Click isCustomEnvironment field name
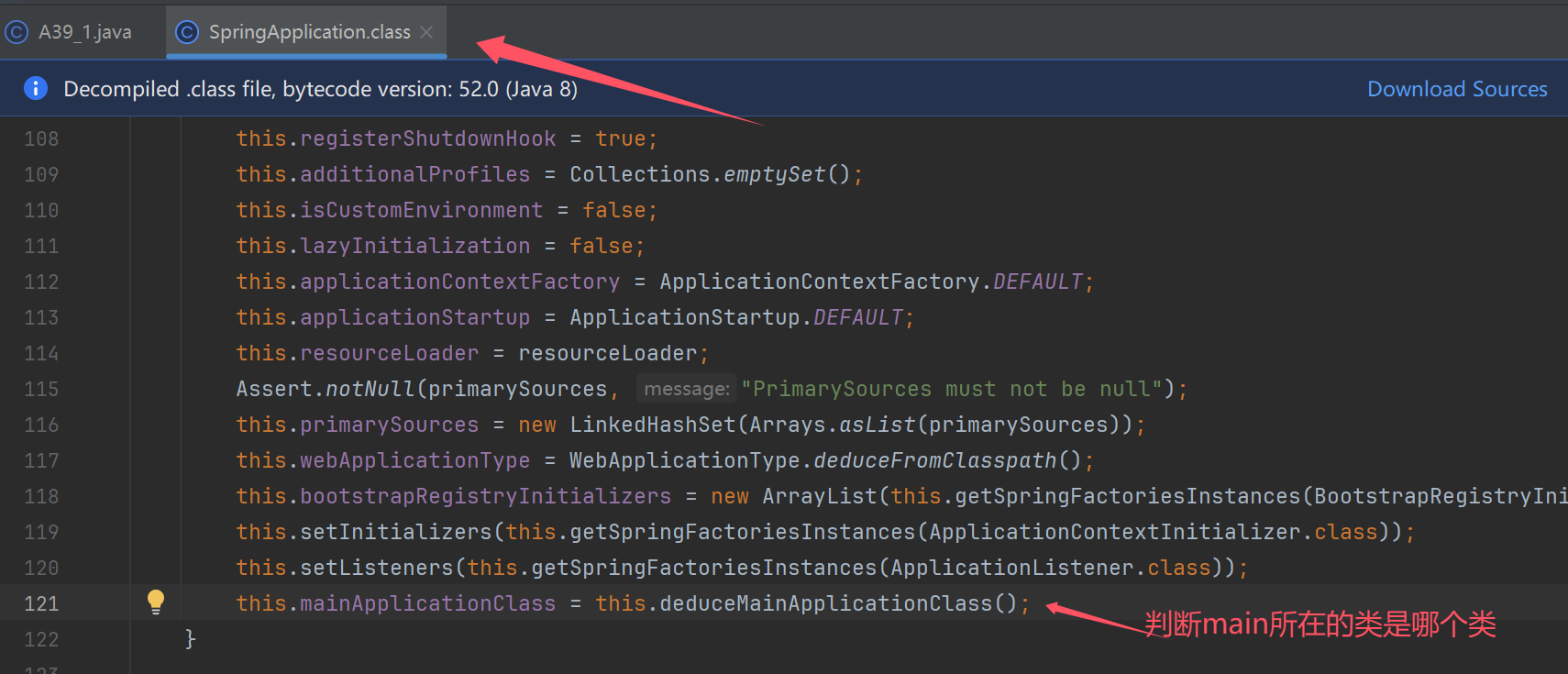Image resolution: width=1568 pixels, height=674 pixels. point(422,210)
